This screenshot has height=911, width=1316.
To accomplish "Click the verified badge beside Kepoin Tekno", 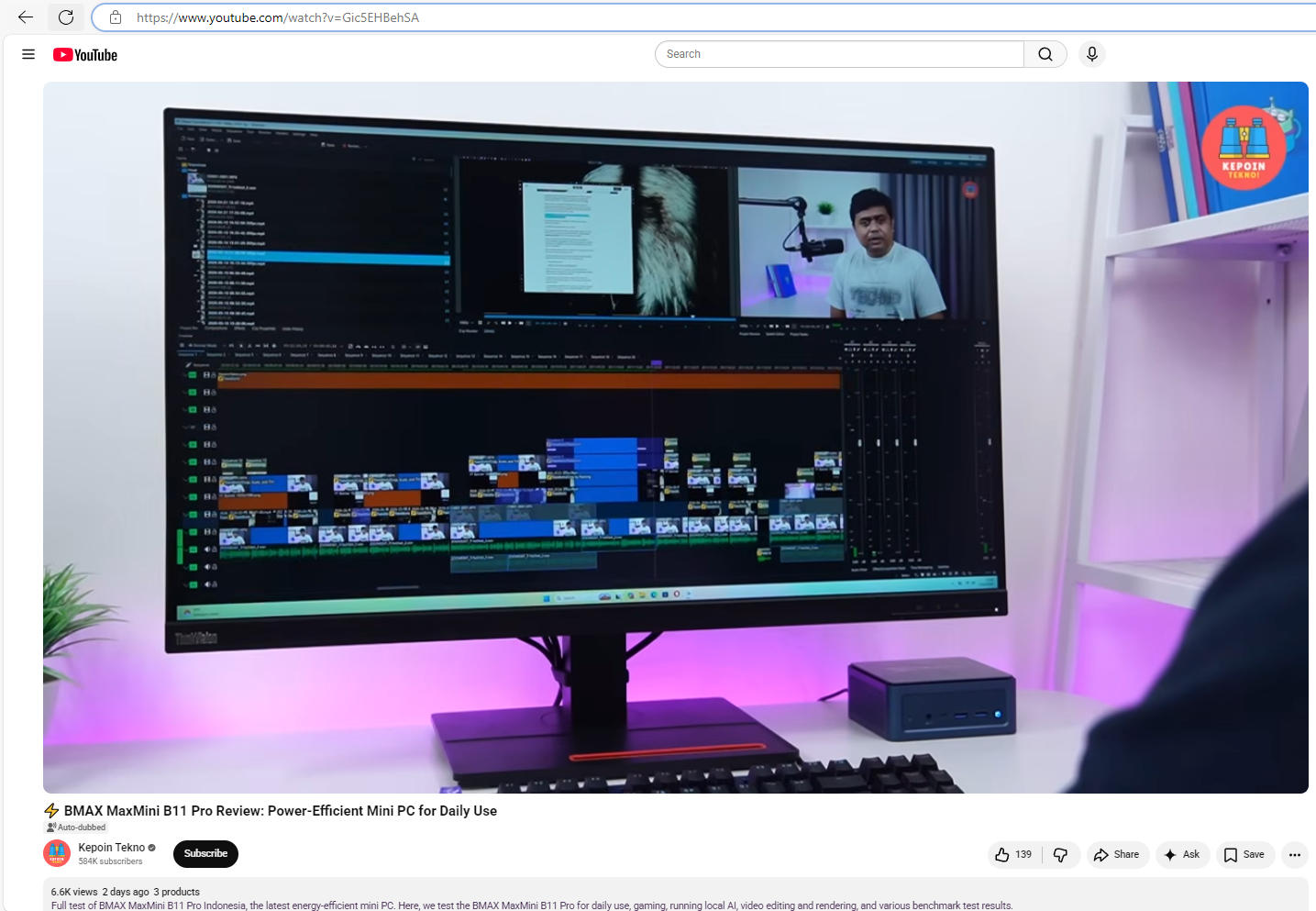I will coord(152,848).
